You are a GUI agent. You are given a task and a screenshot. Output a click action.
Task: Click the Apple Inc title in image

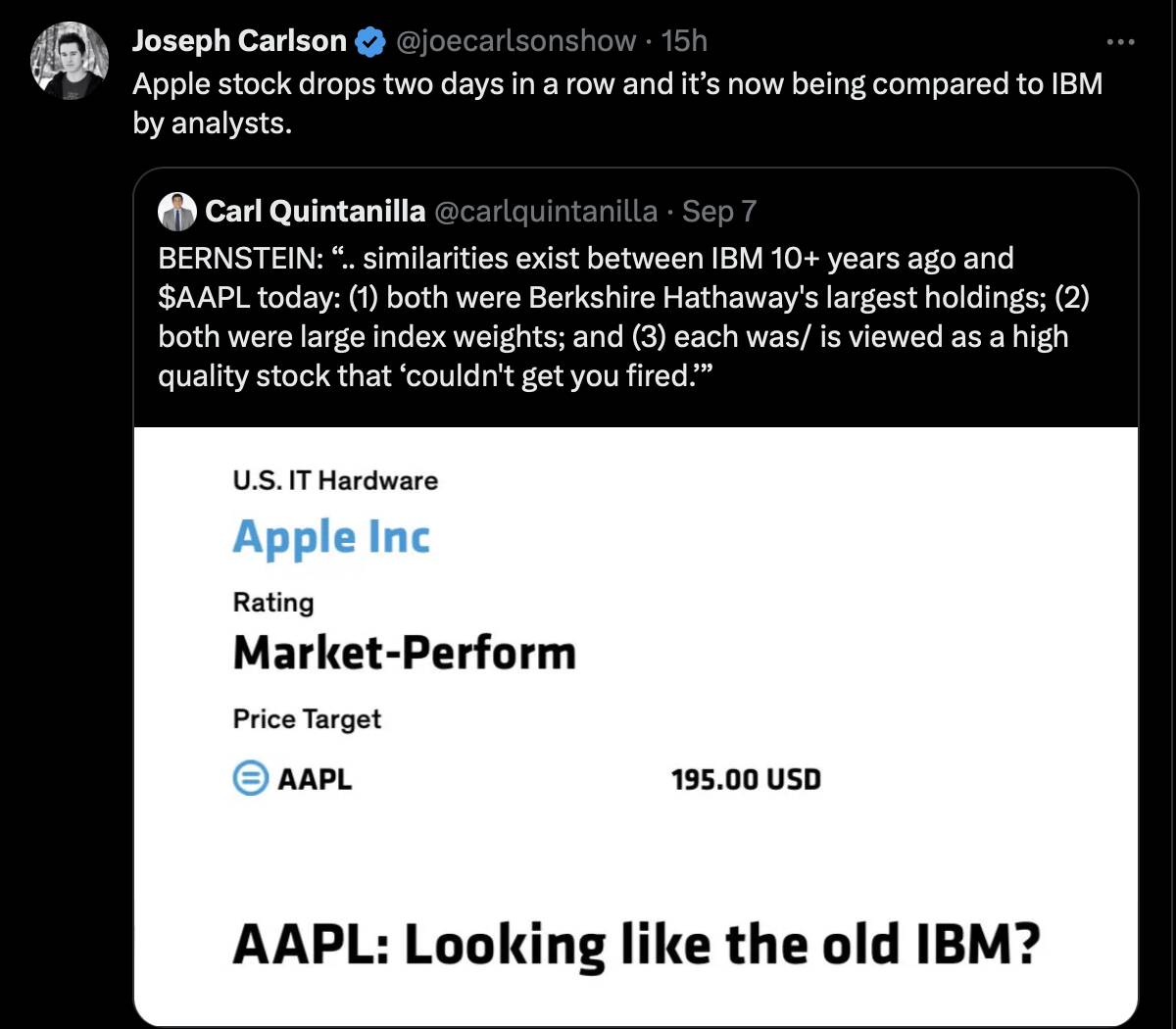pos(331,537)
